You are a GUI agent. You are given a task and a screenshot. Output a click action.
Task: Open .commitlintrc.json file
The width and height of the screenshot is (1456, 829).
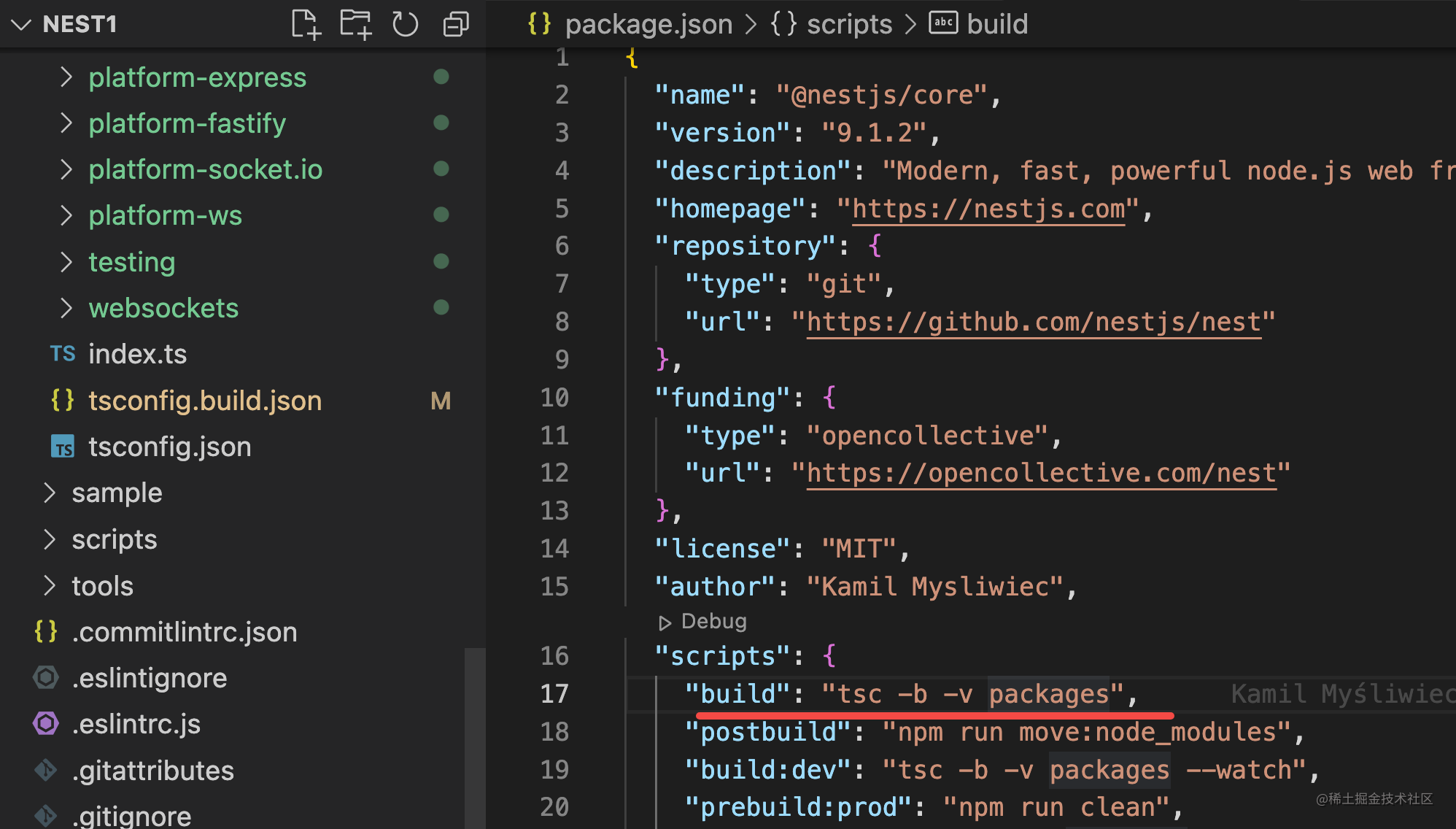[184, 632]
